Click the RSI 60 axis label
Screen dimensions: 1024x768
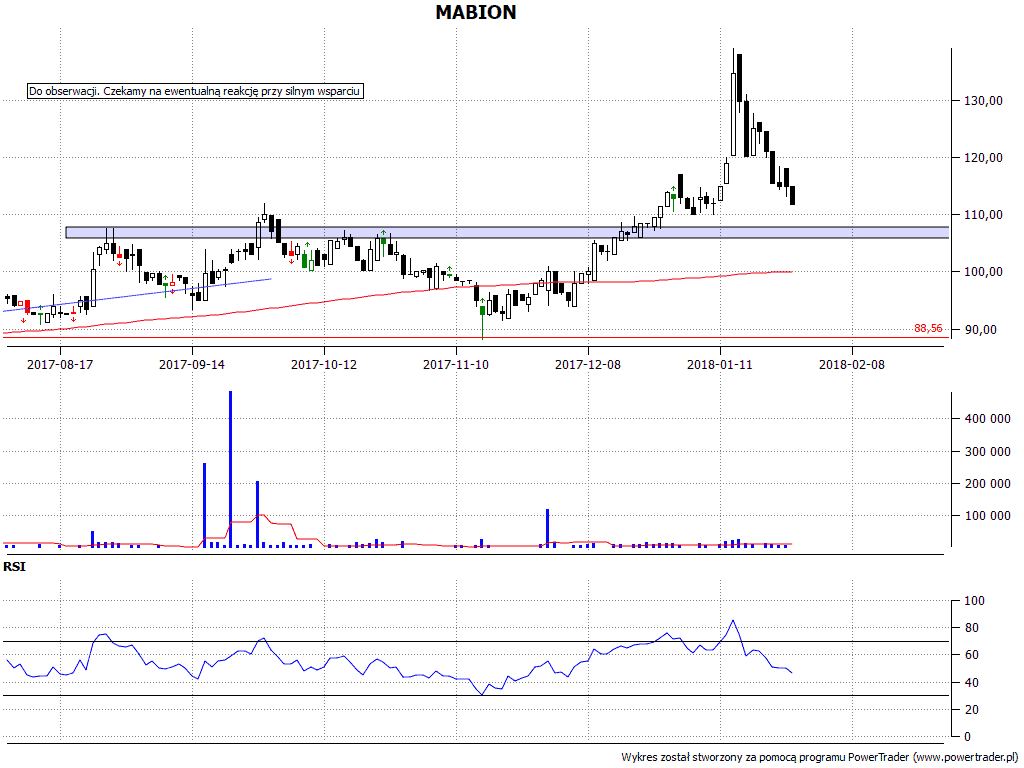click(x=971, y=655)
